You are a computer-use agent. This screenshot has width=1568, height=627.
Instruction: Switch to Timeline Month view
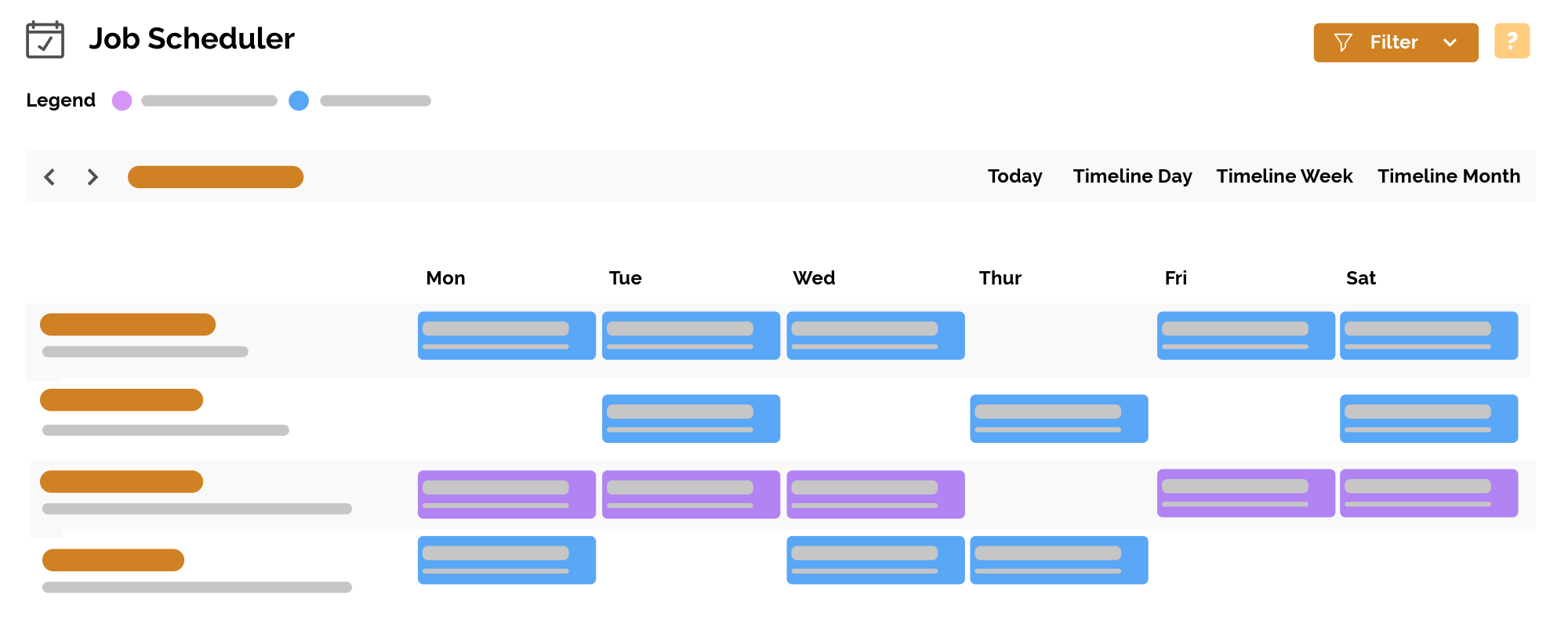[1449, 176]
